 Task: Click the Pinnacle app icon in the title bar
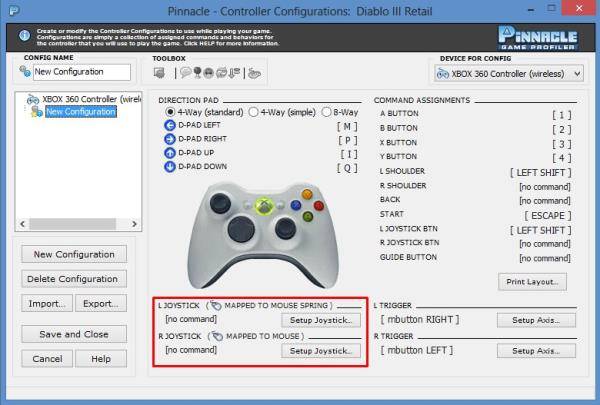coord(15,10)
